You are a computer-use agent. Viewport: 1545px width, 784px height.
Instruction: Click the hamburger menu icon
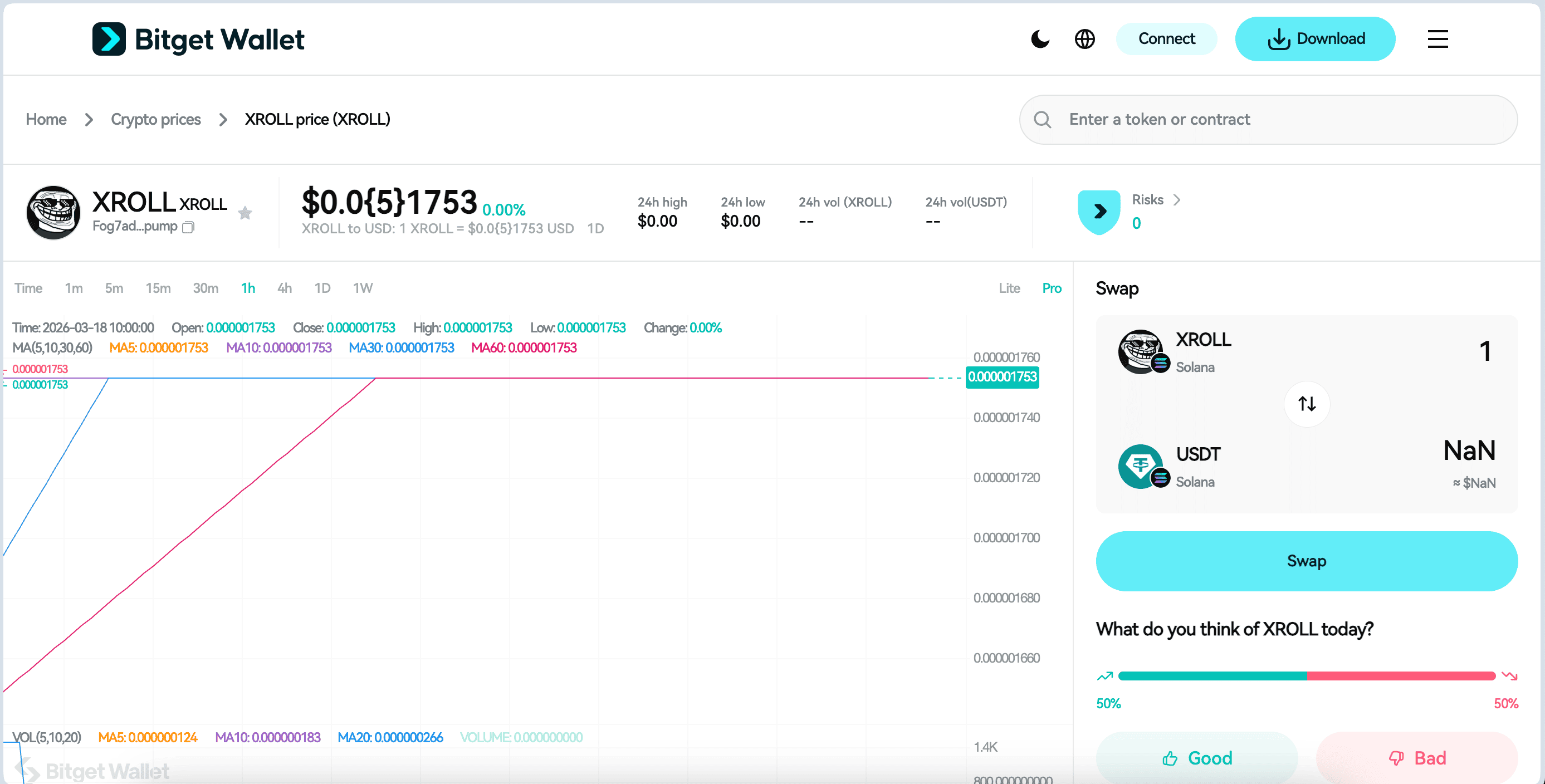(1438, 38)
